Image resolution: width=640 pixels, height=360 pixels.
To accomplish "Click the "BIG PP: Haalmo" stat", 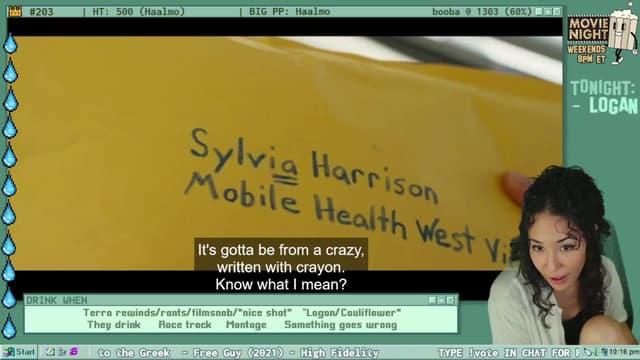I will coord(289,12).
